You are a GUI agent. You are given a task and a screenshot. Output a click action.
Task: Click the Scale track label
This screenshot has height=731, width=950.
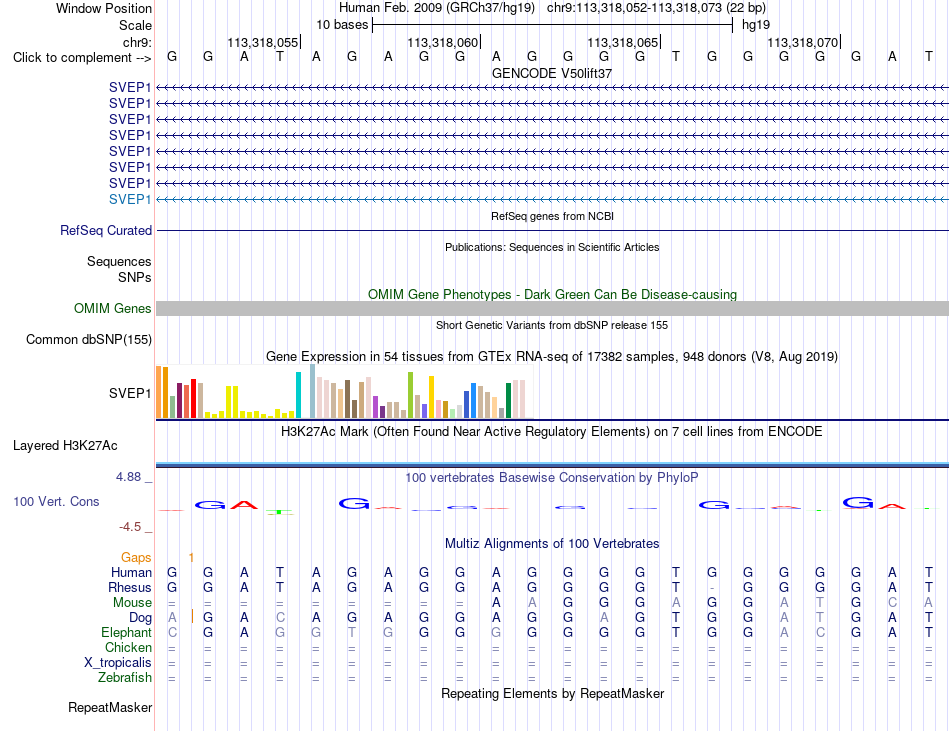pyautogui.click(x=135, y=25)
